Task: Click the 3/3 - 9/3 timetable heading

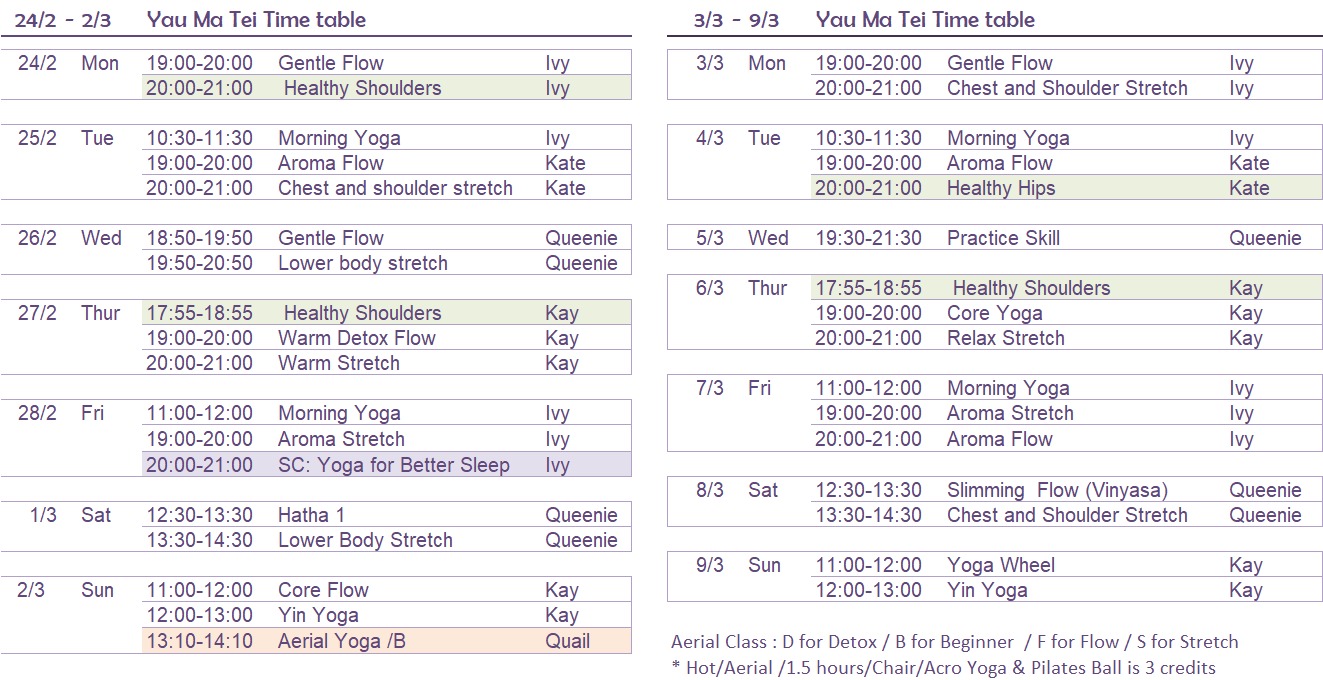Action: coord(864,19)
